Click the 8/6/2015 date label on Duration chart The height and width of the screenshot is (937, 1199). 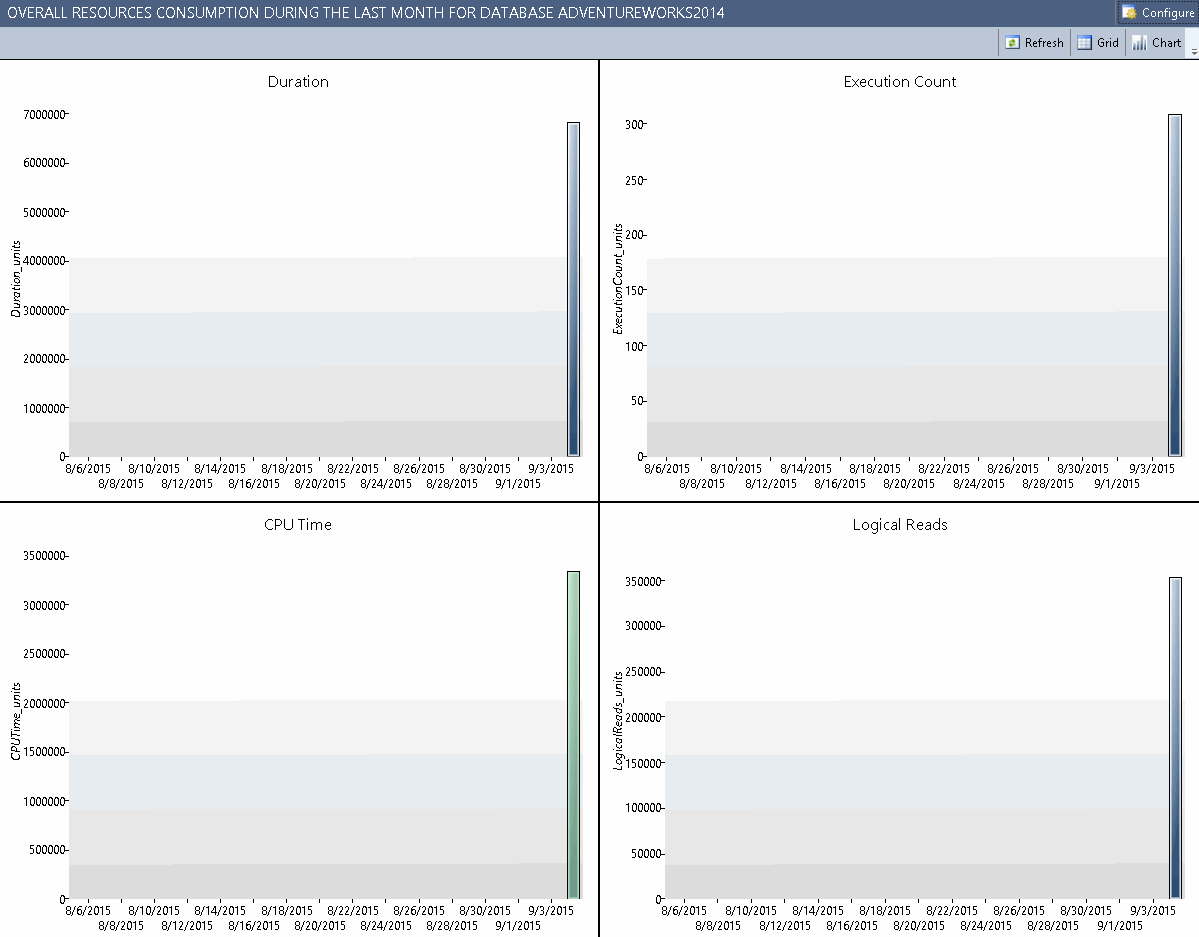tap(86, 467)
